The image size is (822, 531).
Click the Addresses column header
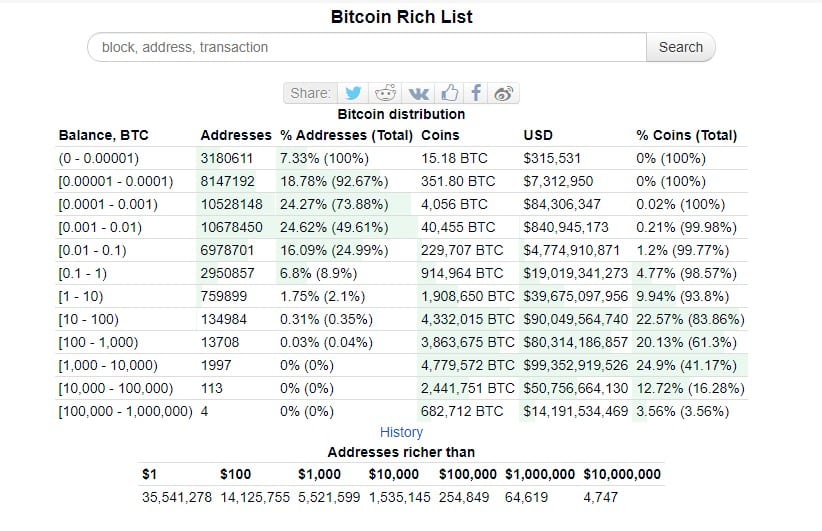pyautogui.click(x=236, y=135)
